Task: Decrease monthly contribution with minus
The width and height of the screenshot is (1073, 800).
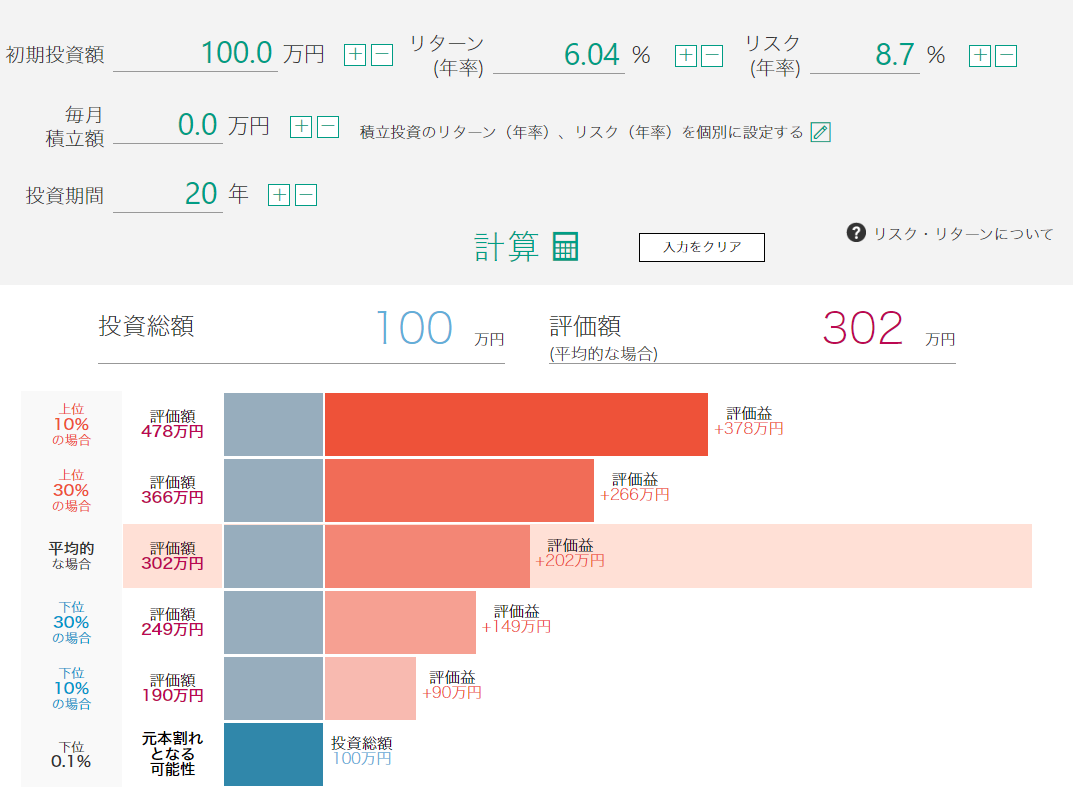Action: [x=328, y=127]
